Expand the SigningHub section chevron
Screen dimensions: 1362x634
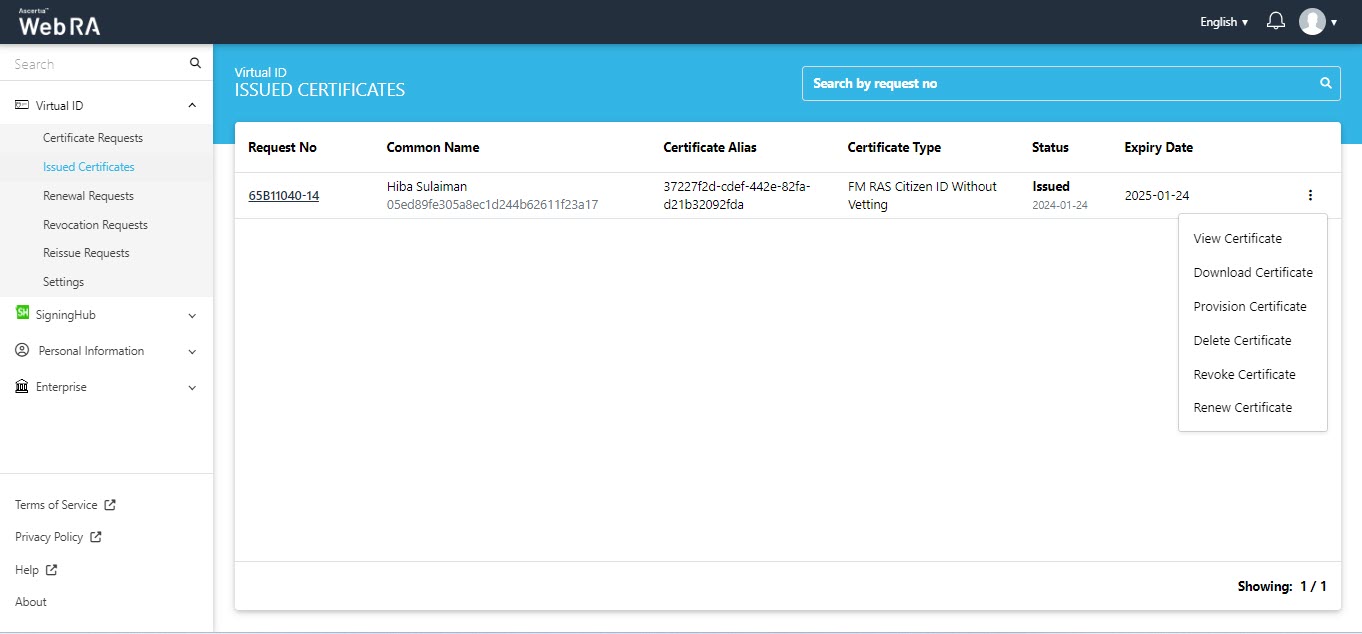pyautogui.click(x=192, y=315)
